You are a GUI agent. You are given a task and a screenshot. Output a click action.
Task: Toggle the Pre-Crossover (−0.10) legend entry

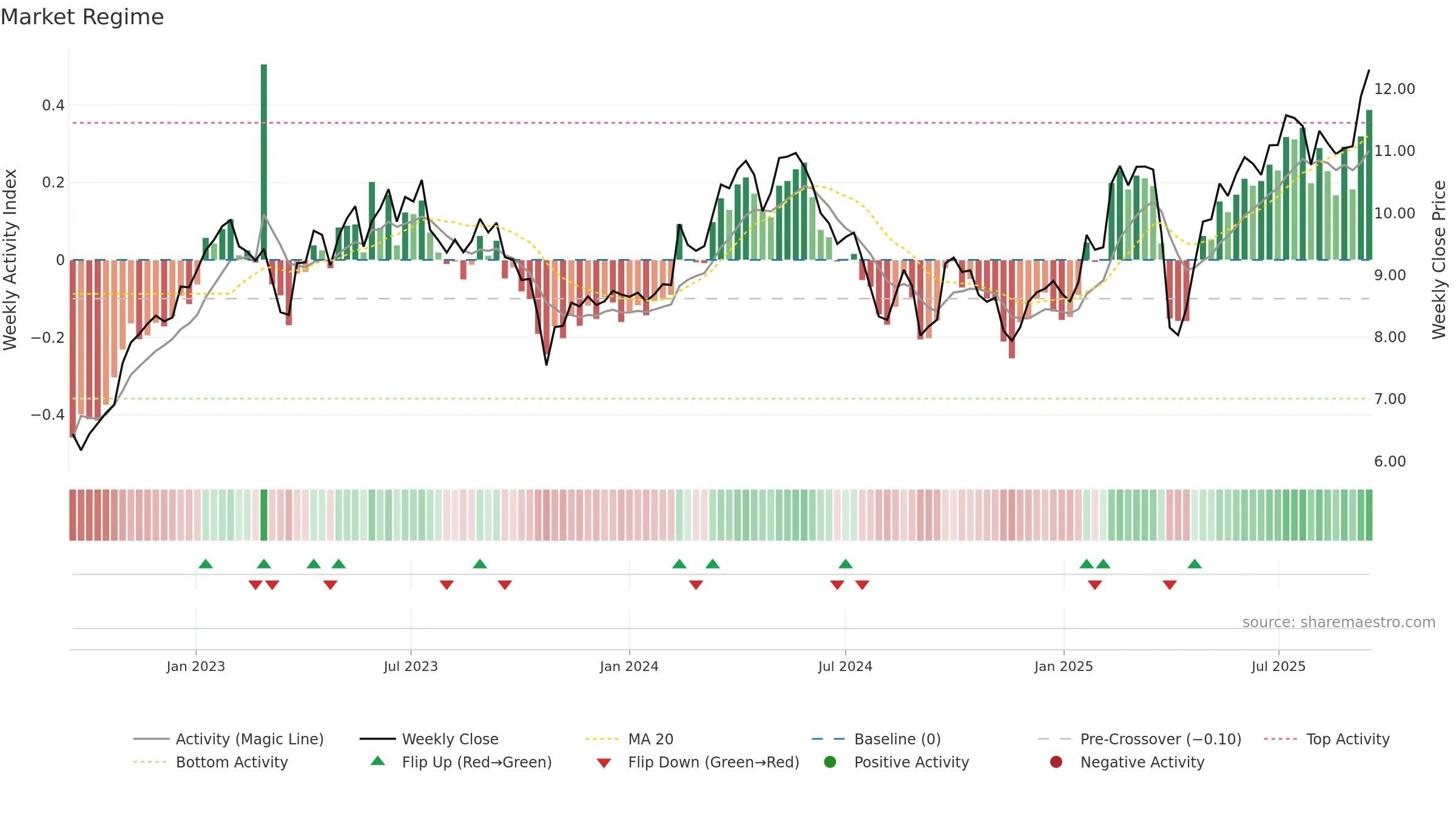[x=1139, y=739]
